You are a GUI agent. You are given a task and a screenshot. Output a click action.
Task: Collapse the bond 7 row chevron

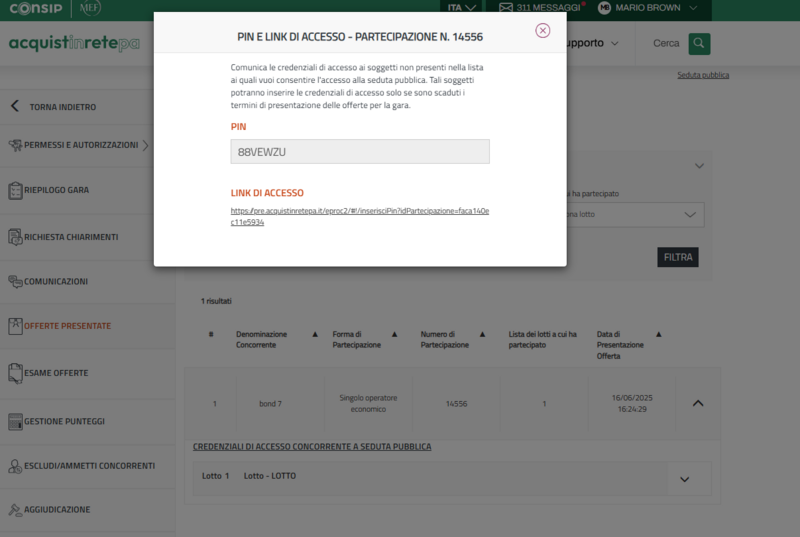[698, 403]
